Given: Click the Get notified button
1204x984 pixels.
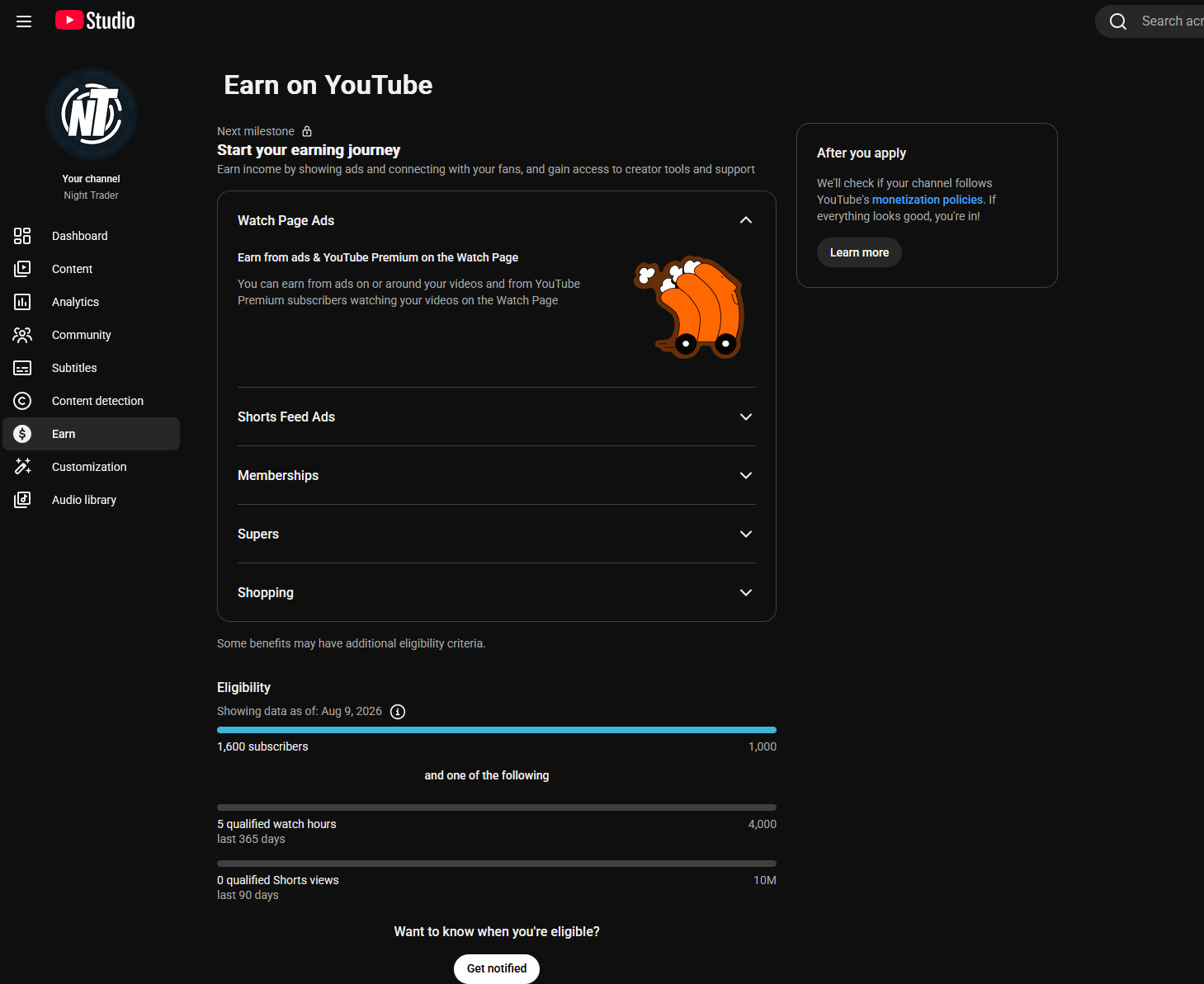Looking at the screenshot, I should 497,968.
